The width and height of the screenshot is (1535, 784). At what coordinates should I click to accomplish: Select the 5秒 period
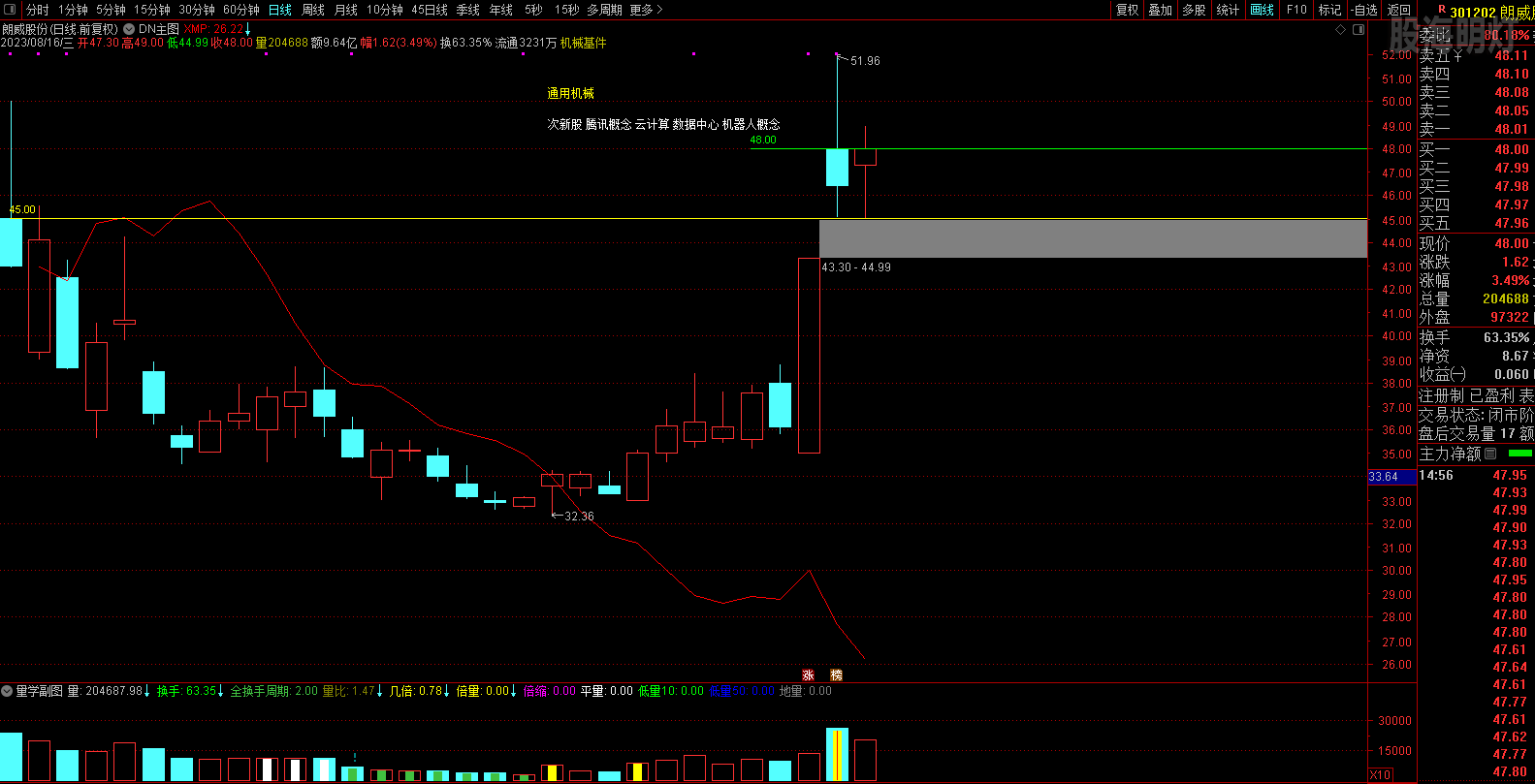point(534,10)
